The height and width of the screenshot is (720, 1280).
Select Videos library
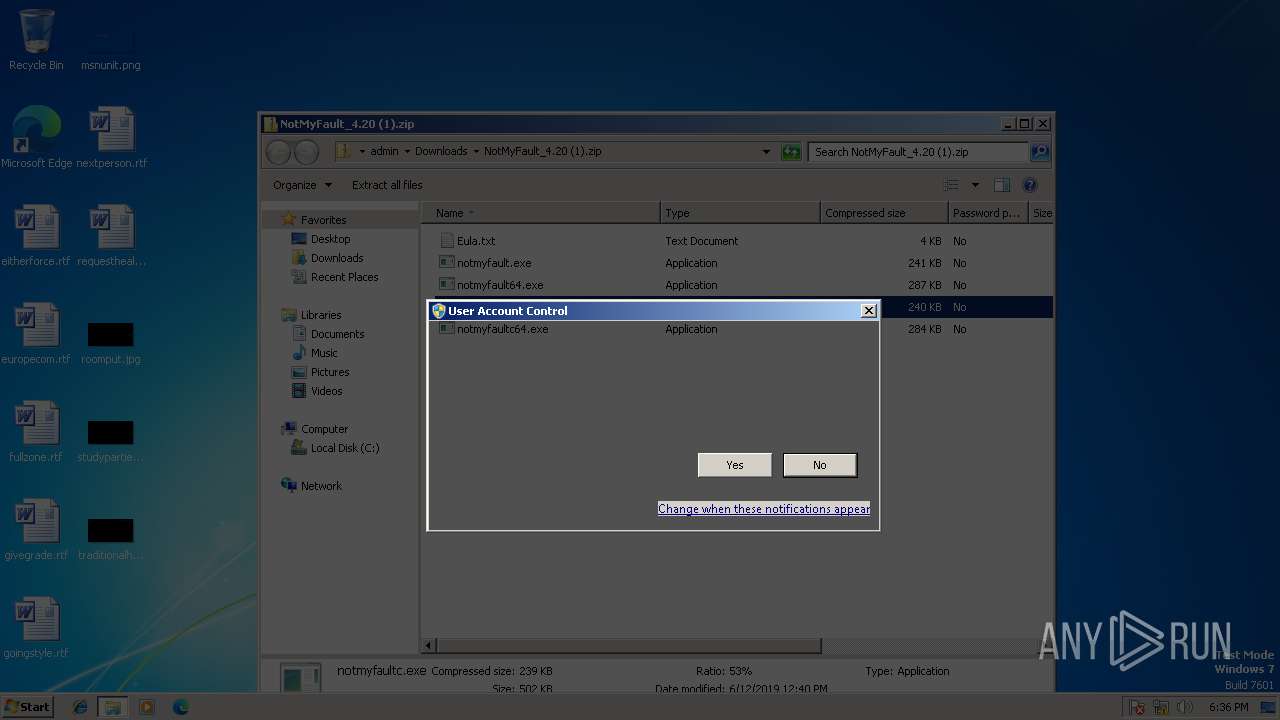pos(326,391)
